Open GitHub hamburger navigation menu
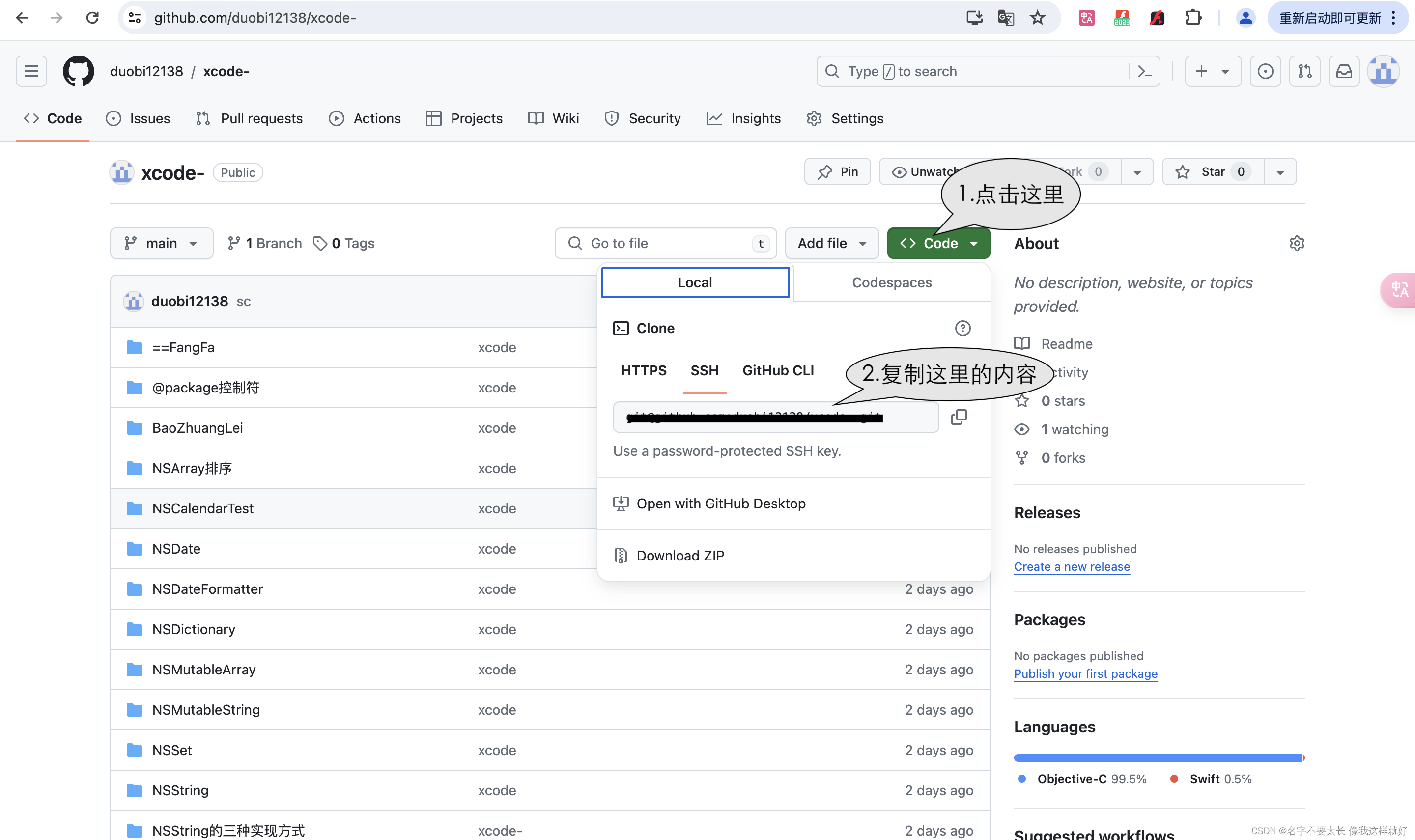 [x=31, y=71]
